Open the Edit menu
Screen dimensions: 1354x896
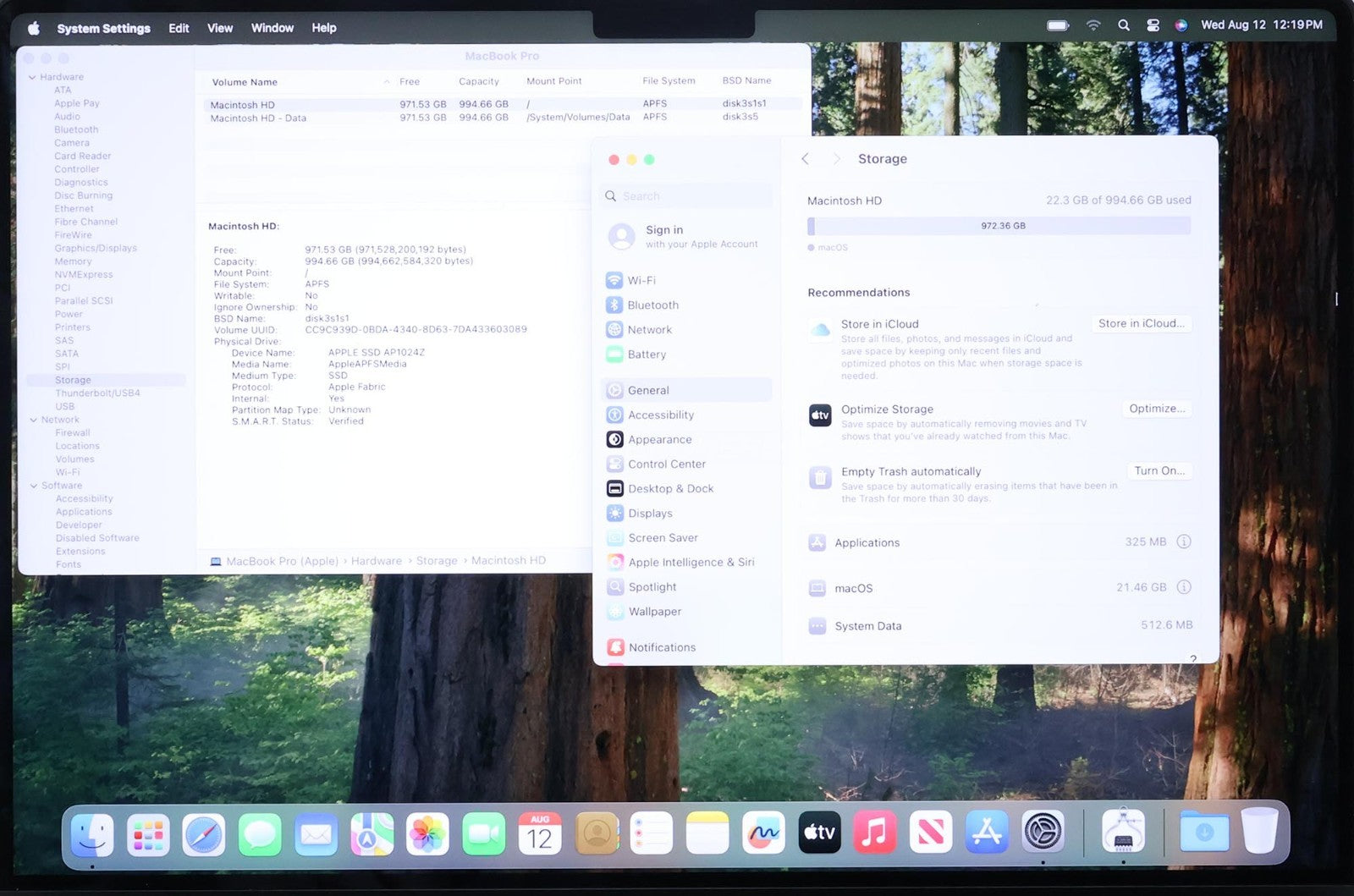pyautogui.click(x=179, y=28)
